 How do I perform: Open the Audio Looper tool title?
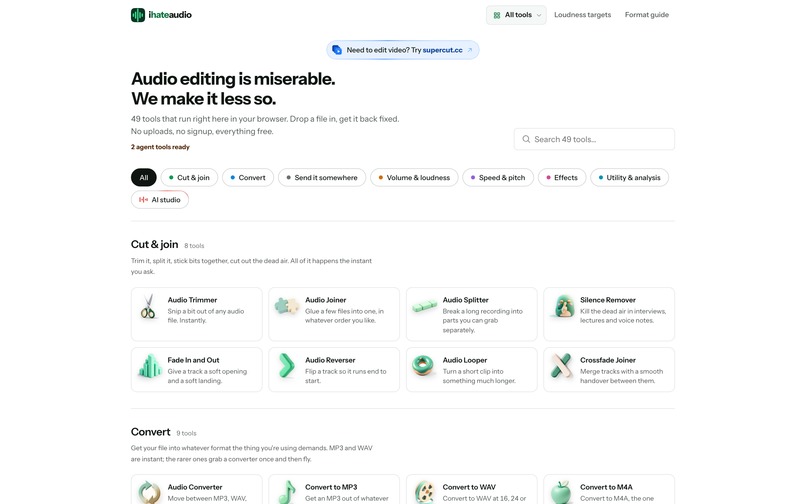click(465, 360)
